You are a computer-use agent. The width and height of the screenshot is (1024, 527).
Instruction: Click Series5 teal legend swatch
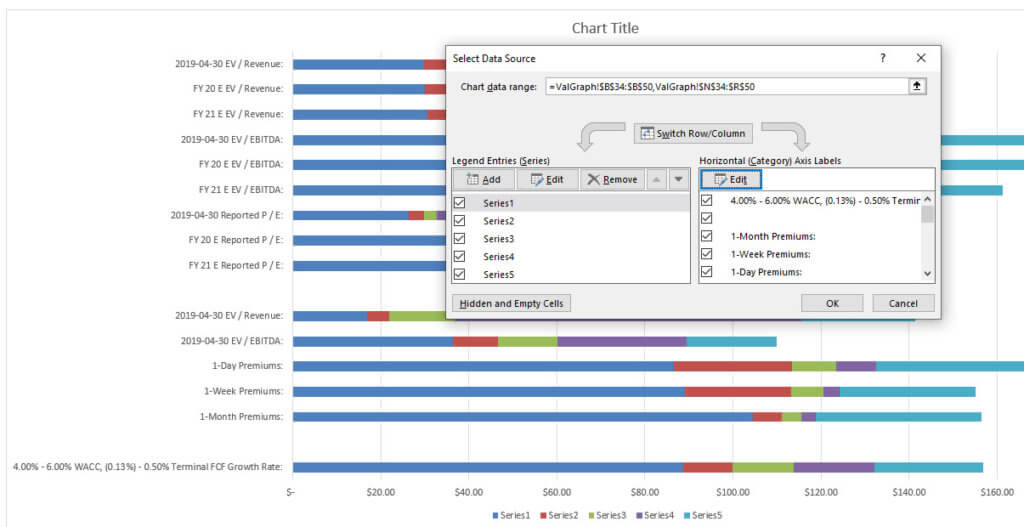point(688,516)
